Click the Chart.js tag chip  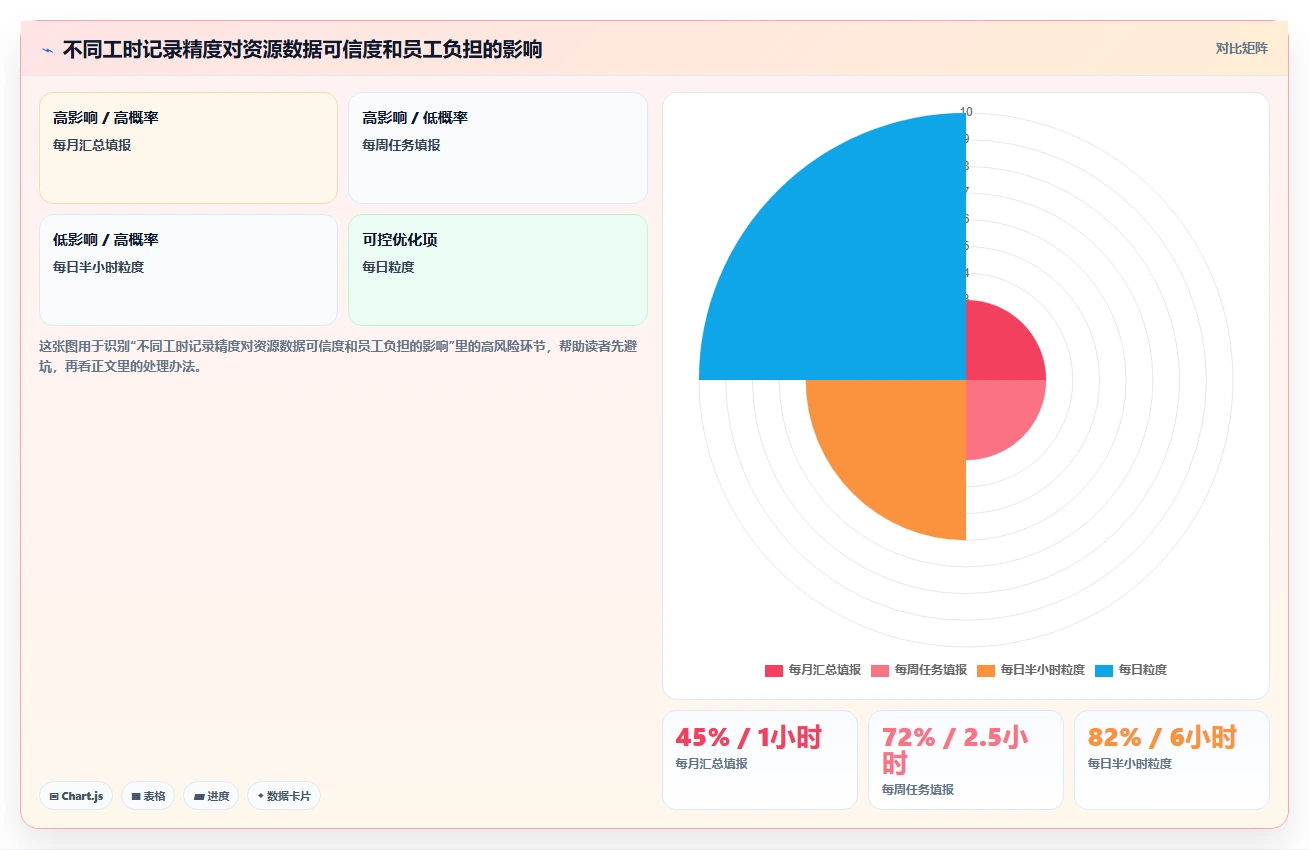76,796
